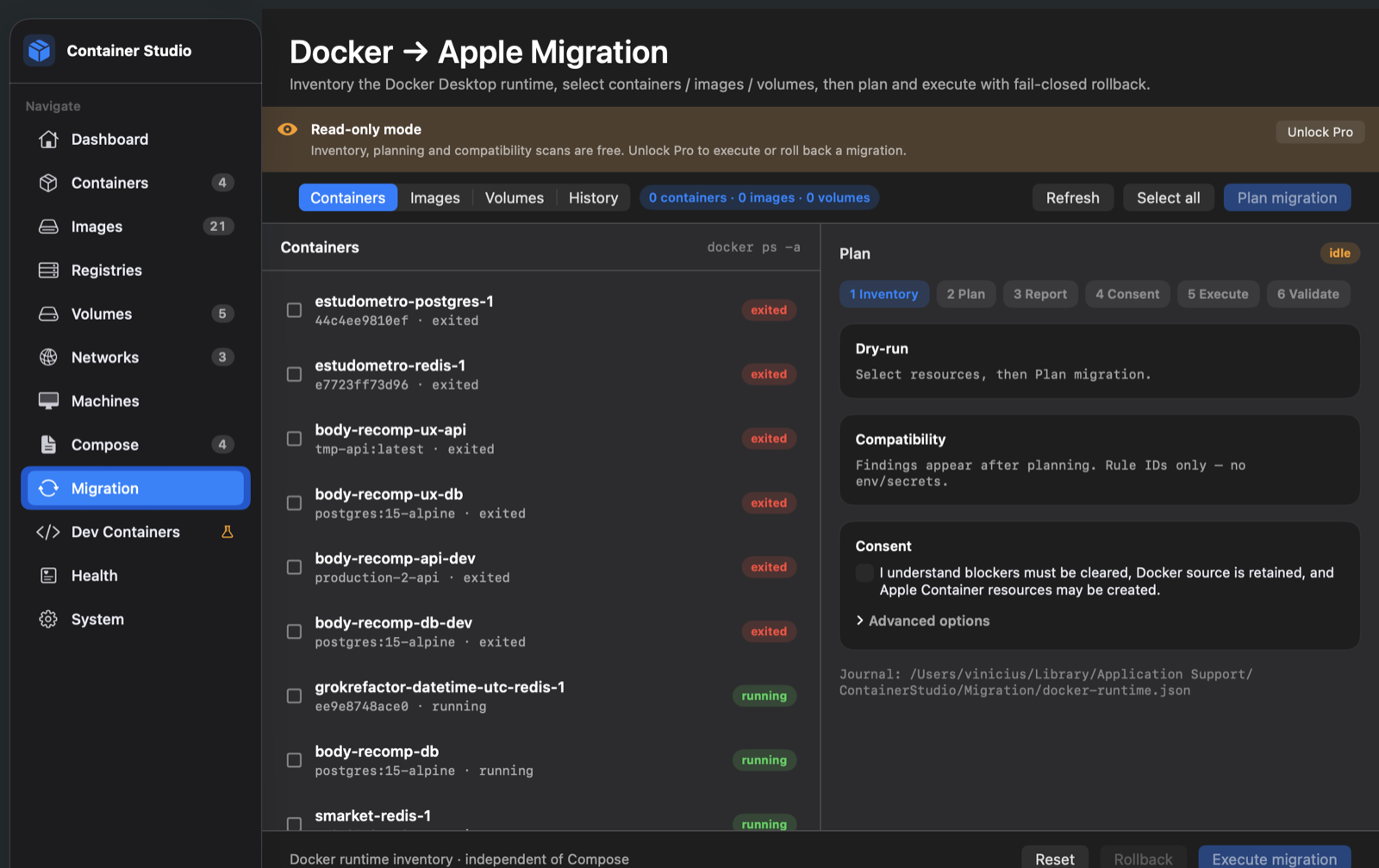Click the Dev Containers code brackets icon
This screenshot has width=1379, height=868.
tap(48, 532)
